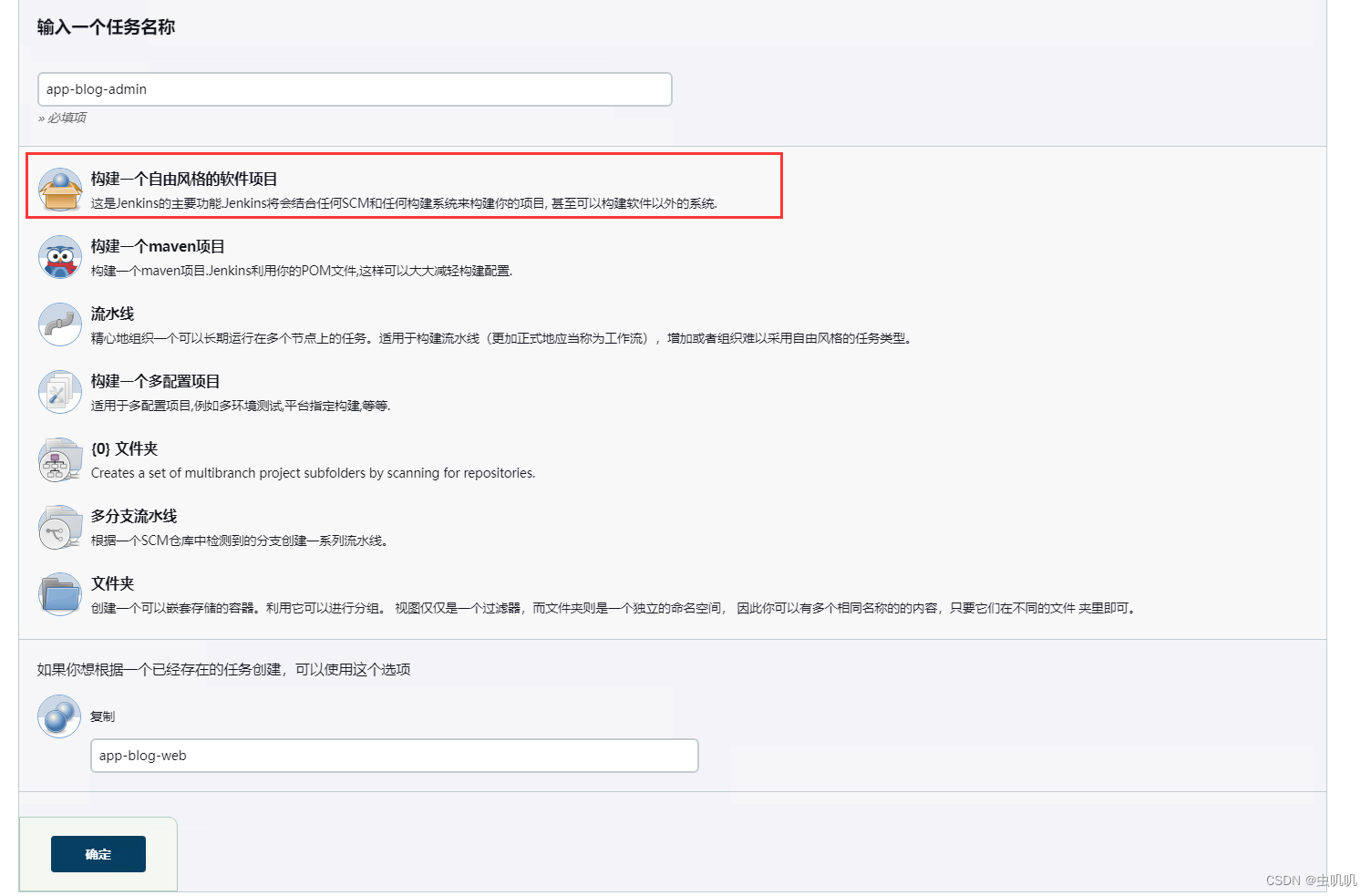Screen dimensions: 1371x896
Task: Choose the 流水线 job type title
Action: [112, 314]
